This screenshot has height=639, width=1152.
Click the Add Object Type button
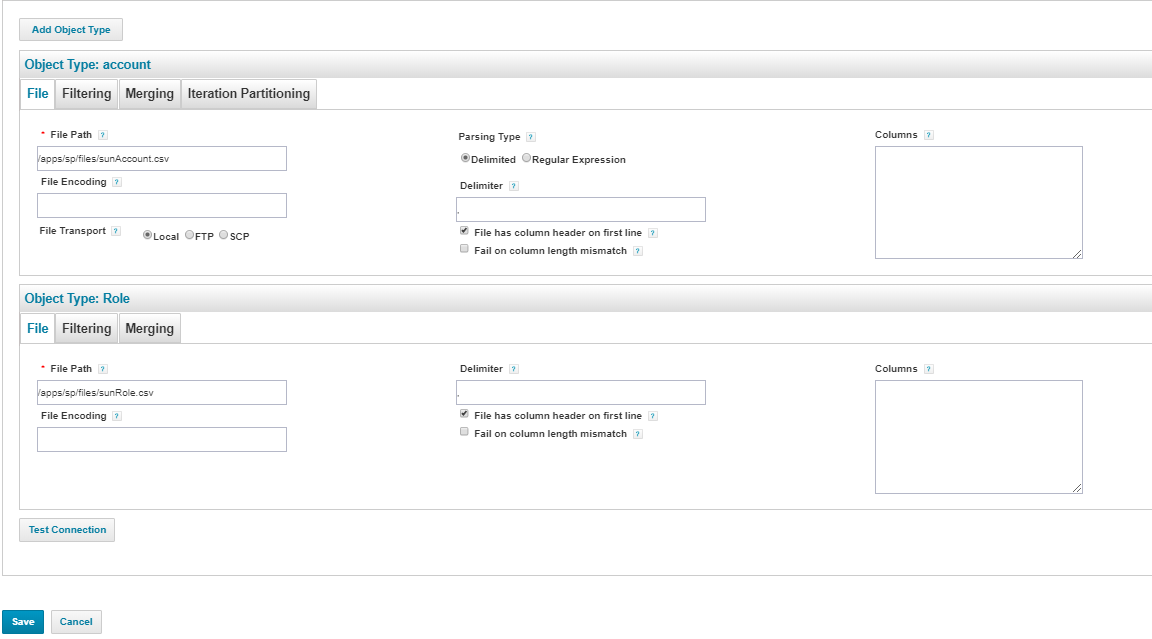click(x=70, y=29)
